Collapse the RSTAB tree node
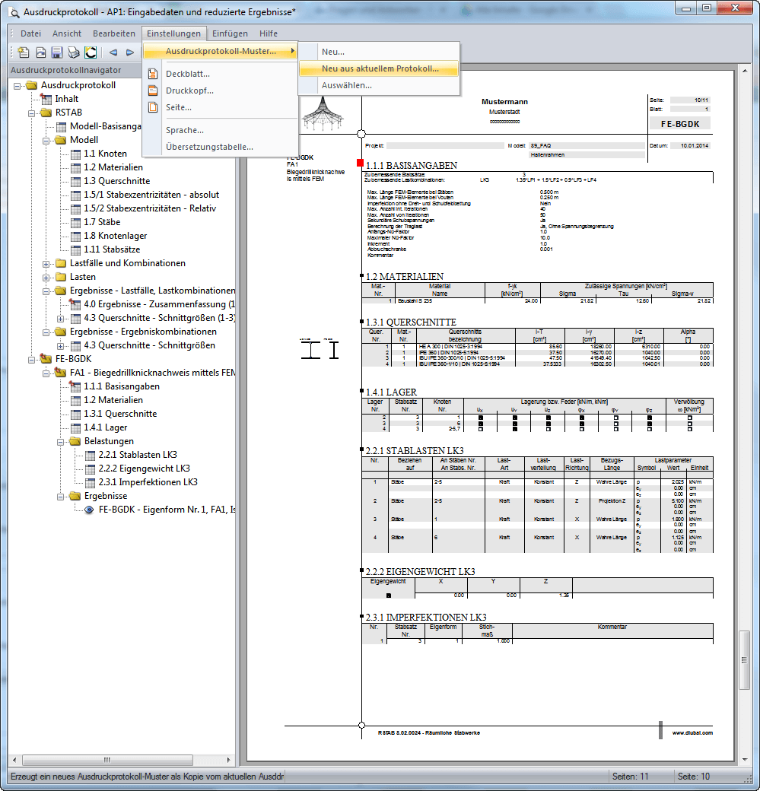The image size is (760, 791). (32, 113)
